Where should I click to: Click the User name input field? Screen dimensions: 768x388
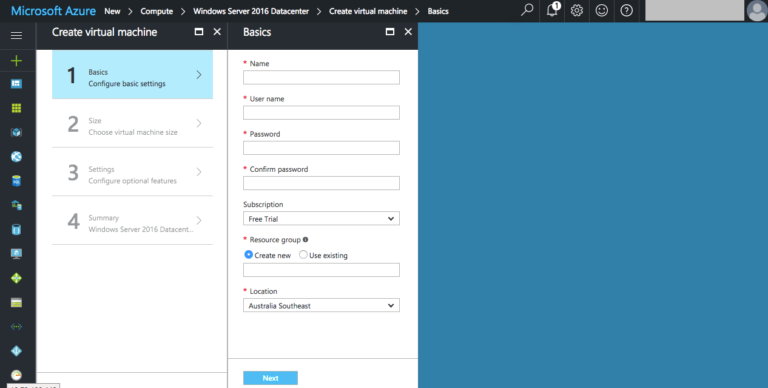pos(321,113)
